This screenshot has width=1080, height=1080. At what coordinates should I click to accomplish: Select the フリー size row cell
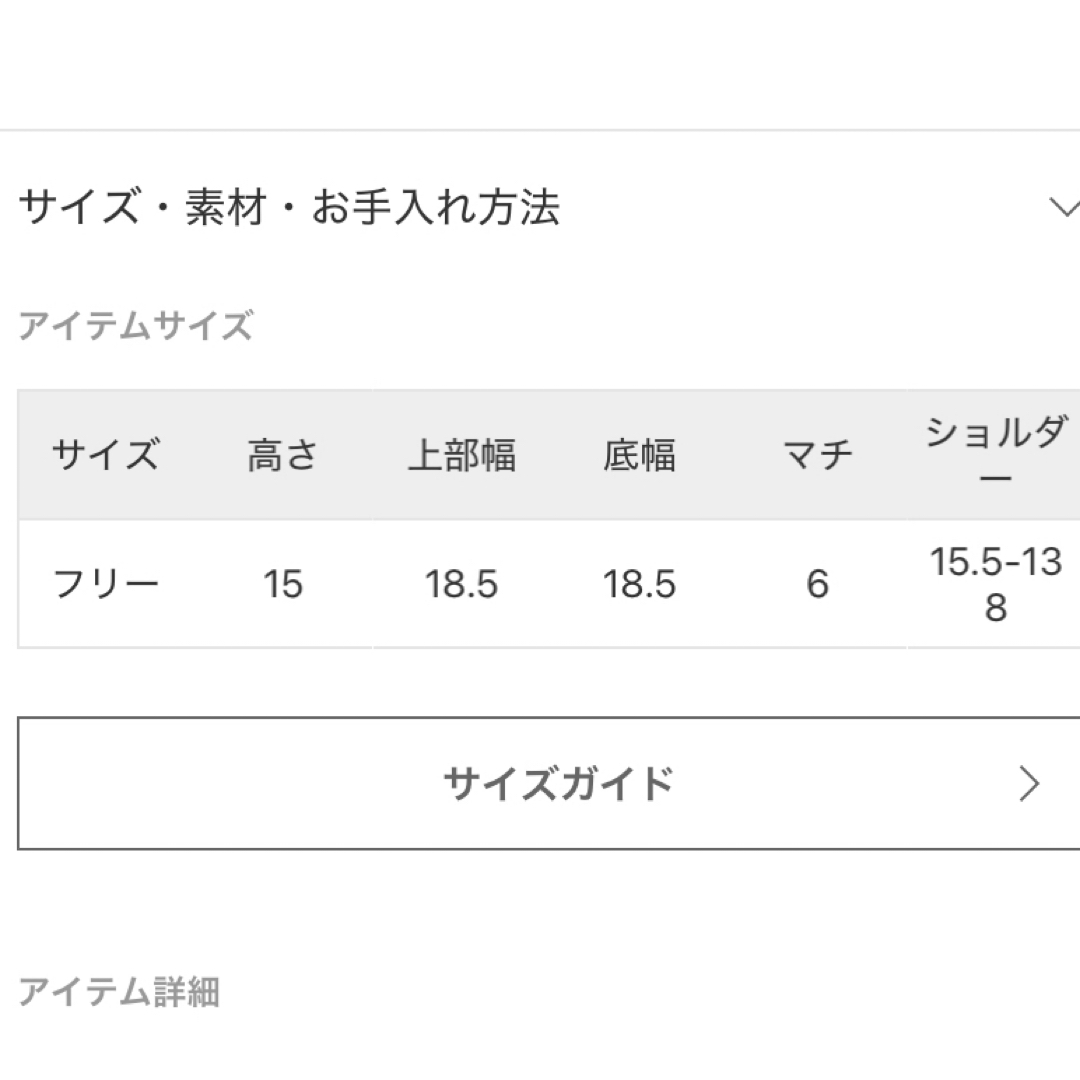coord(106,584)
